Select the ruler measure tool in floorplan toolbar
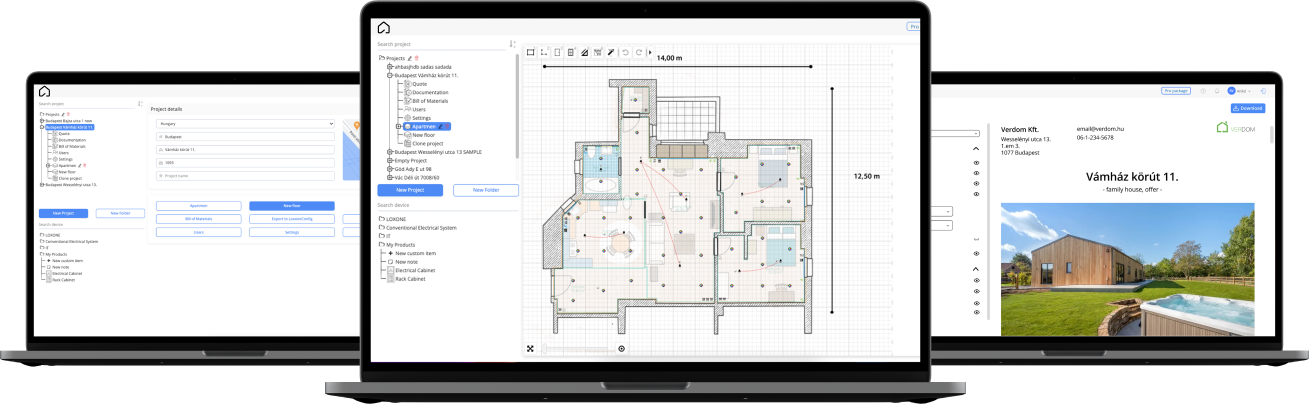The height and width of the screenshot is (404, 1309). (x=597, y=51)
